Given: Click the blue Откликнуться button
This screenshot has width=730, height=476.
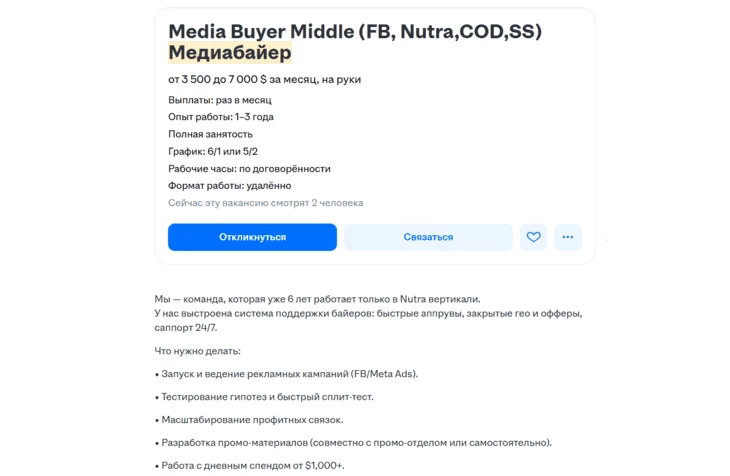Looking at the screenshot, I should click(252, 237).
